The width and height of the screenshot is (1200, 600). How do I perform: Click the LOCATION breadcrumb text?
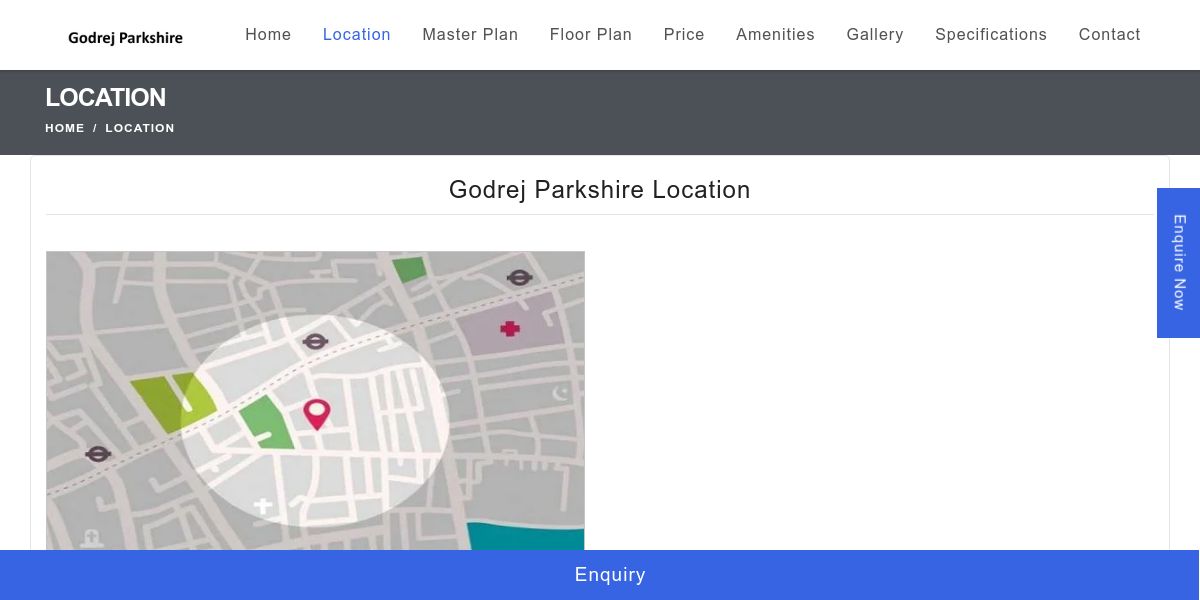[140, 128]
